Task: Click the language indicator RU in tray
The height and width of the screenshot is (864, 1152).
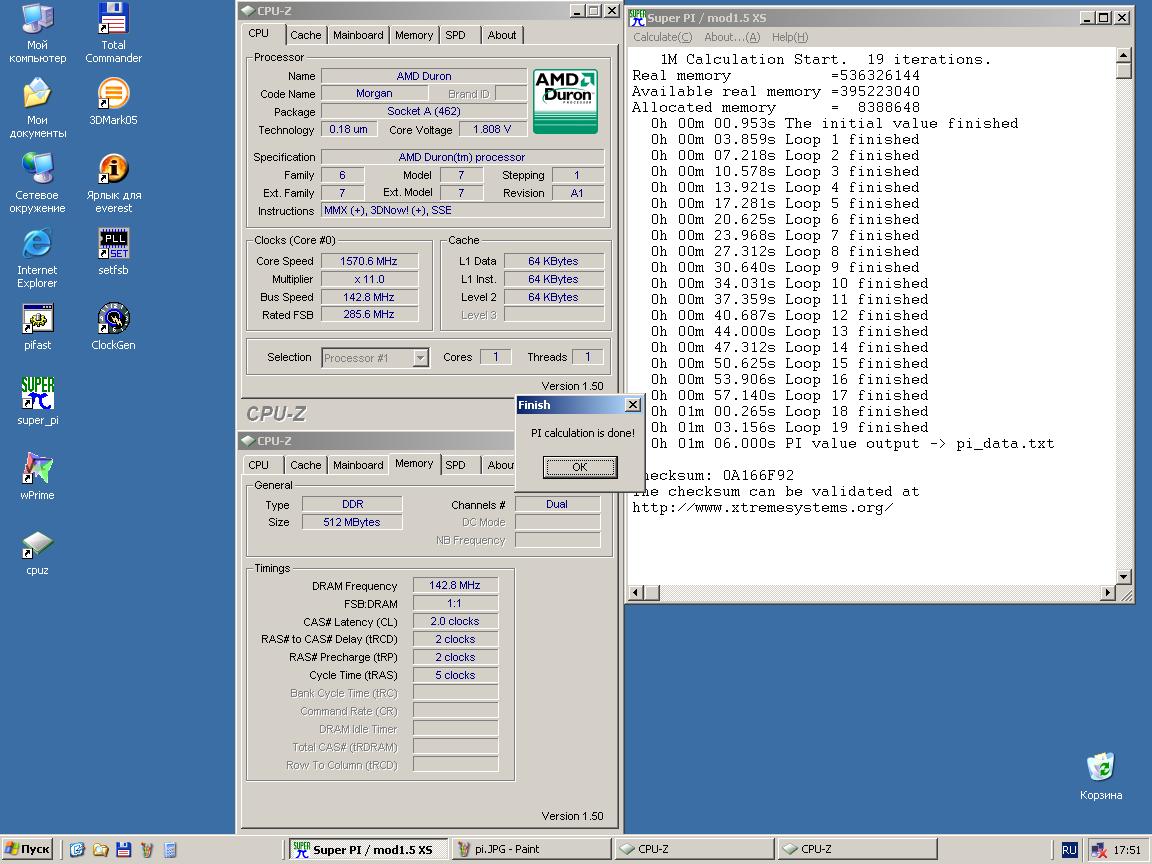Action: (x=1069, y=850)
